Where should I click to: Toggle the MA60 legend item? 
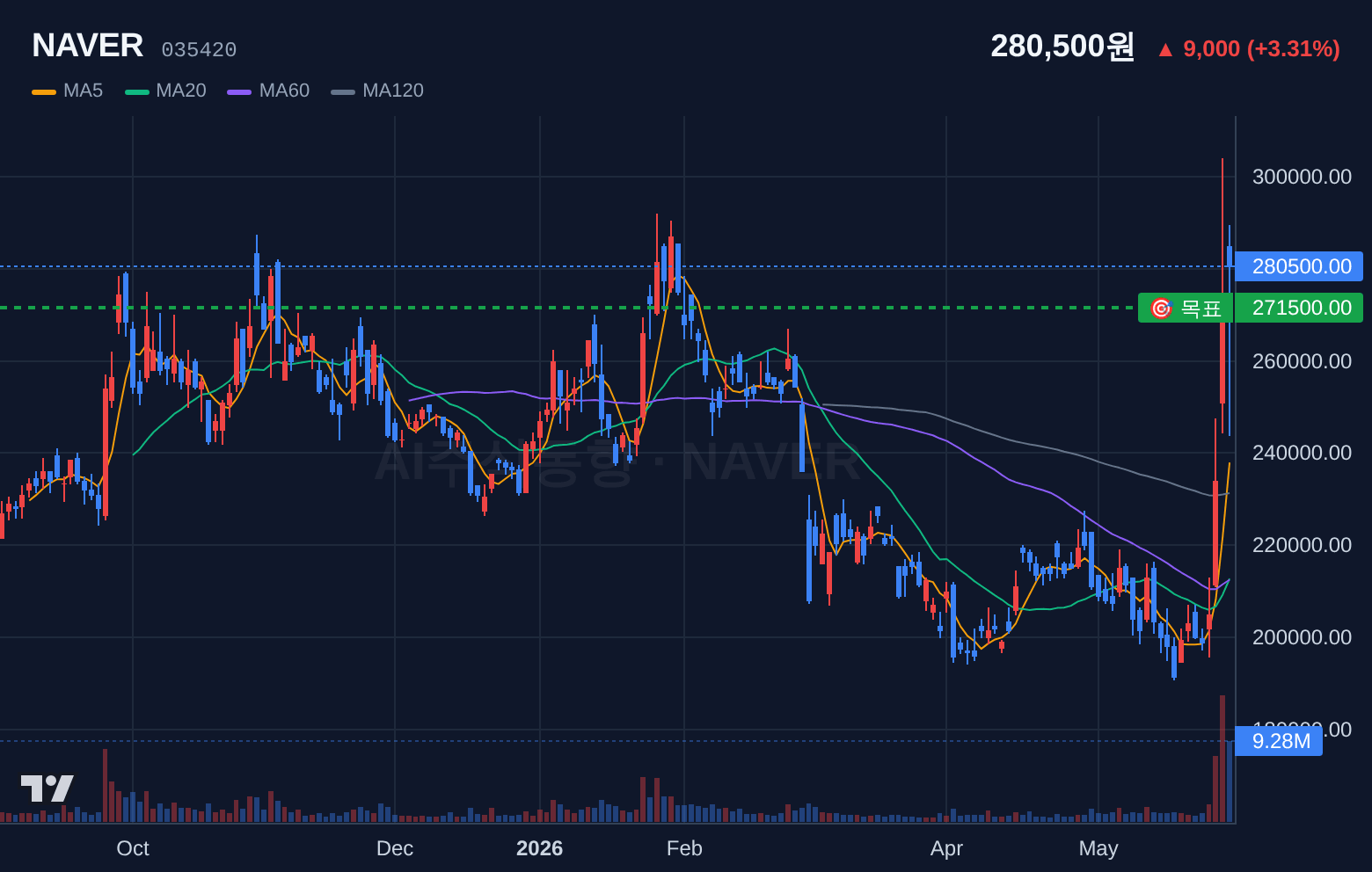[268, 91]
